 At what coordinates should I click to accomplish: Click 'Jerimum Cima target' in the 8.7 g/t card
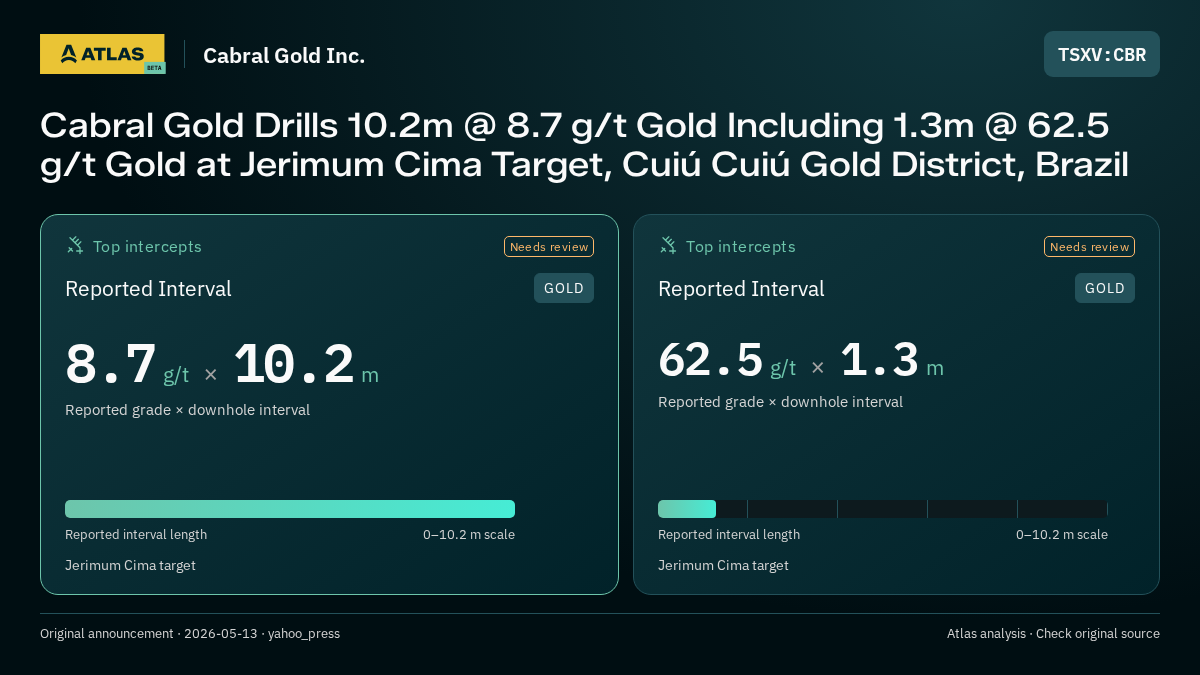(130, 566)
